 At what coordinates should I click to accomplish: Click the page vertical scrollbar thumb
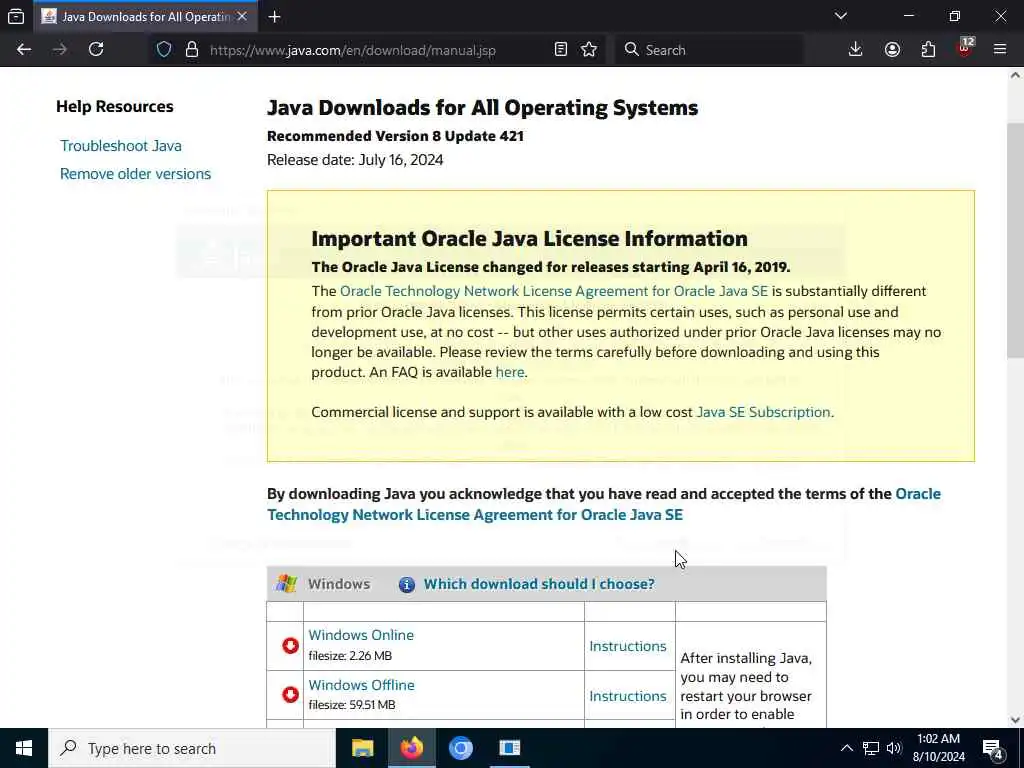point(1015,240)
